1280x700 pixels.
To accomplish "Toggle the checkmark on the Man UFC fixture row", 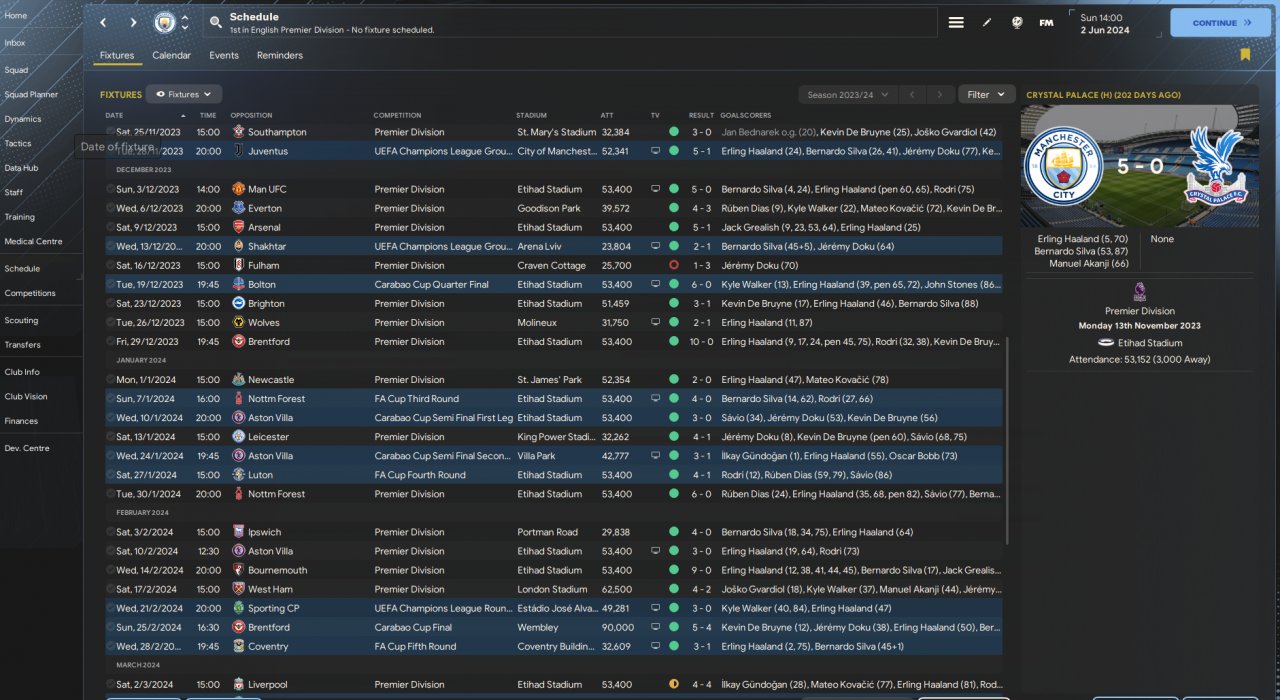I will pyautogui.click(x=111, y=189).
